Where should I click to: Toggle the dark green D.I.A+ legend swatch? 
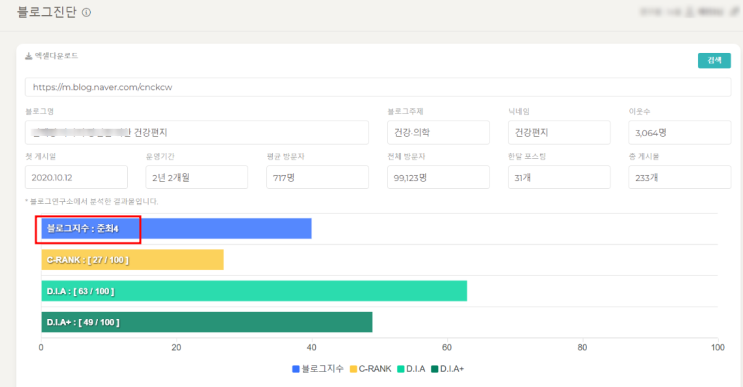(435, 369)
